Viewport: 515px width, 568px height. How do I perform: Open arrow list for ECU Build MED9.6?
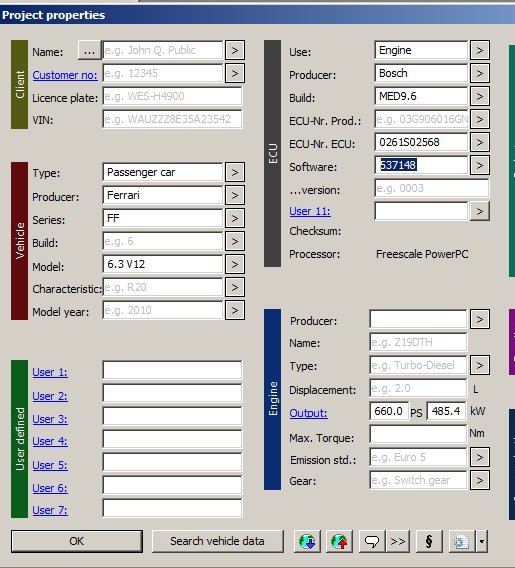point(480,96)
